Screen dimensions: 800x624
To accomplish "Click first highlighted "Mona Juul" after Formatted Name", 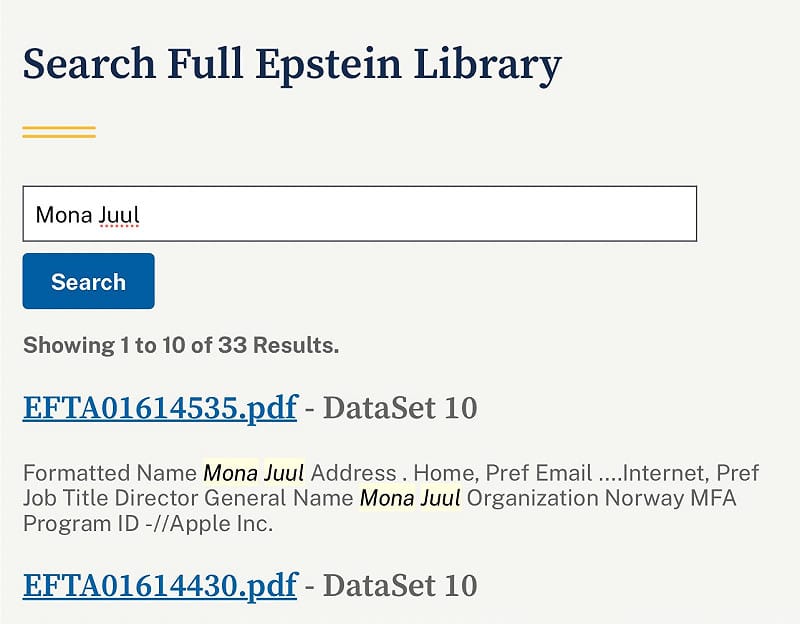I will (254, 473).
